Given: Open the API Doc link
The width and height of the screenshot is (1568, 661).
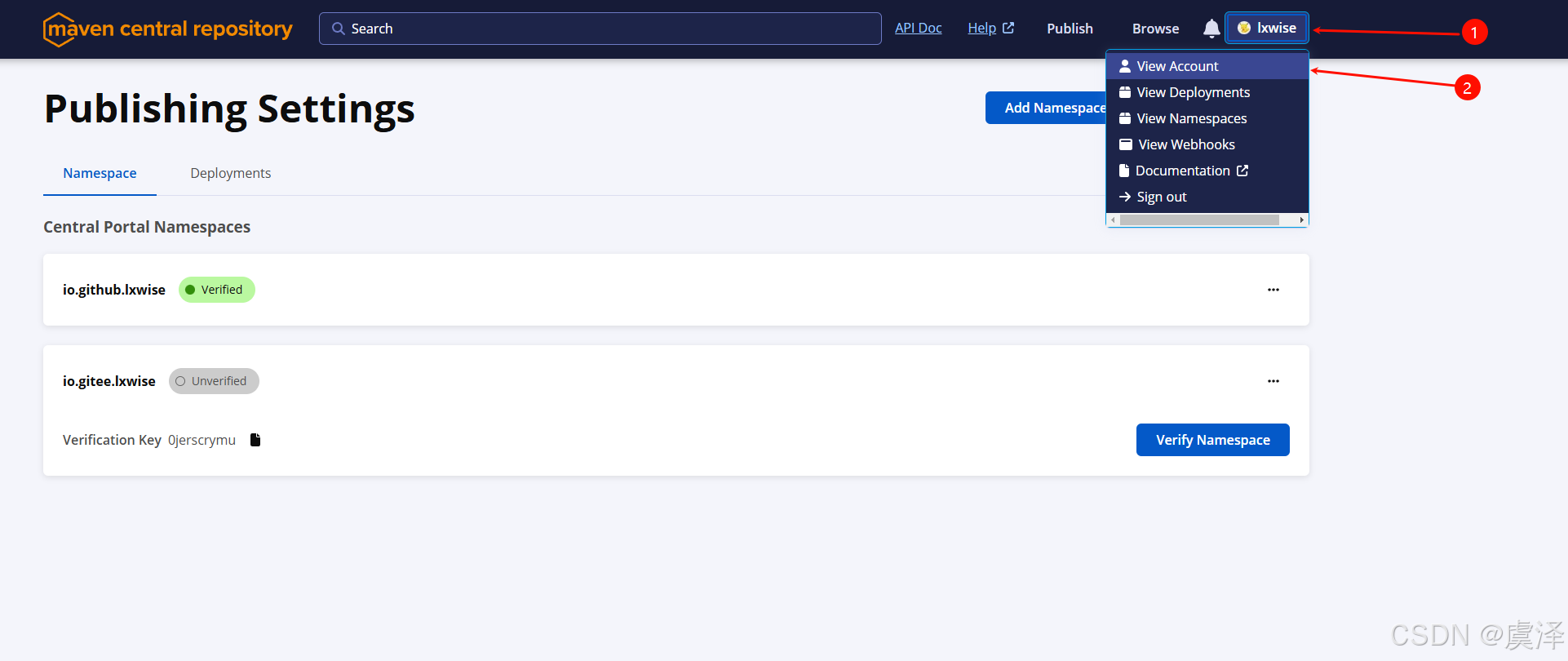Looking at the screenshot, I should (x=918, y=29).
